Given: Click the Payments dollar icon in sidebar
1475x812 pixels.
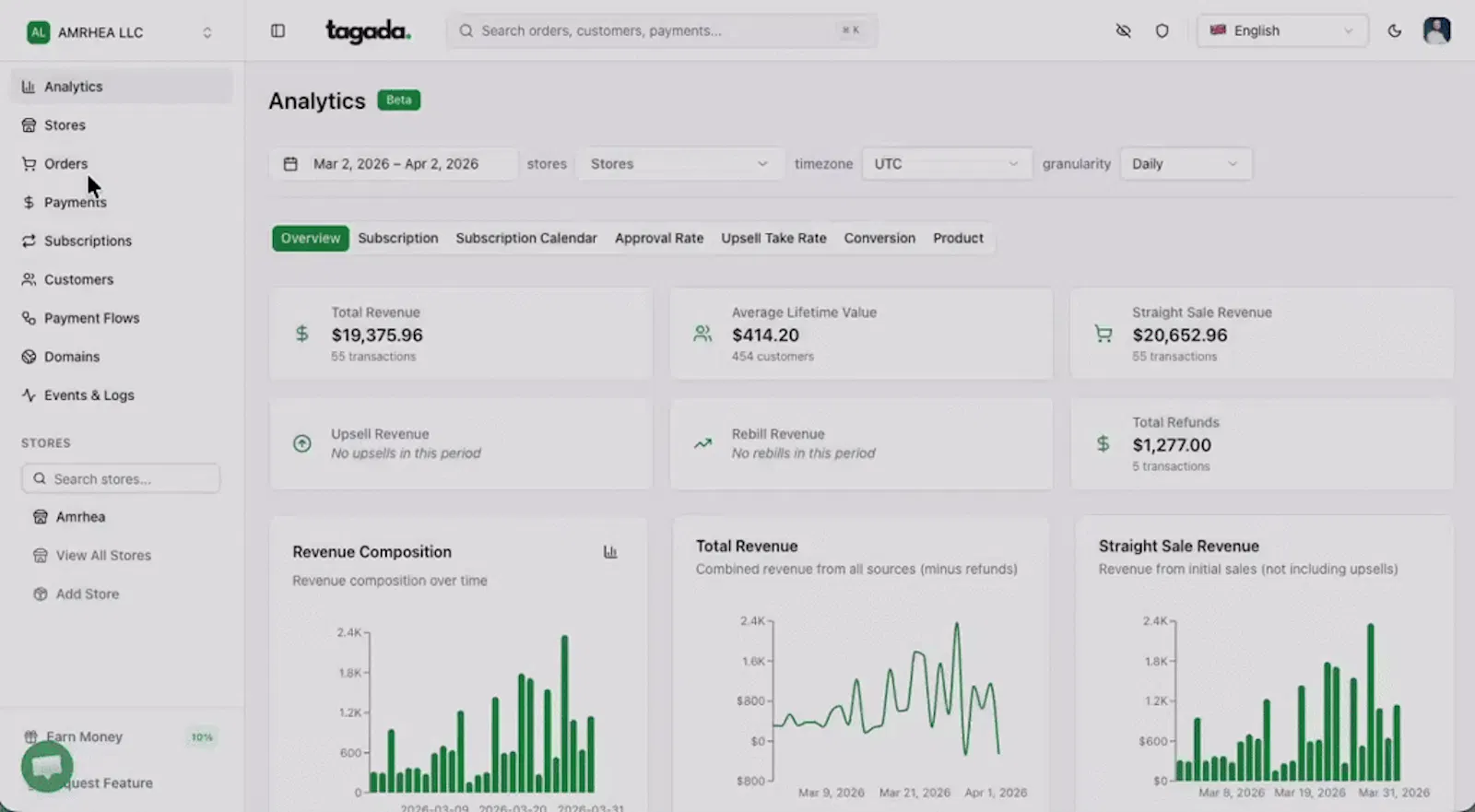Looking at the screenshot, I should [29, 203].
